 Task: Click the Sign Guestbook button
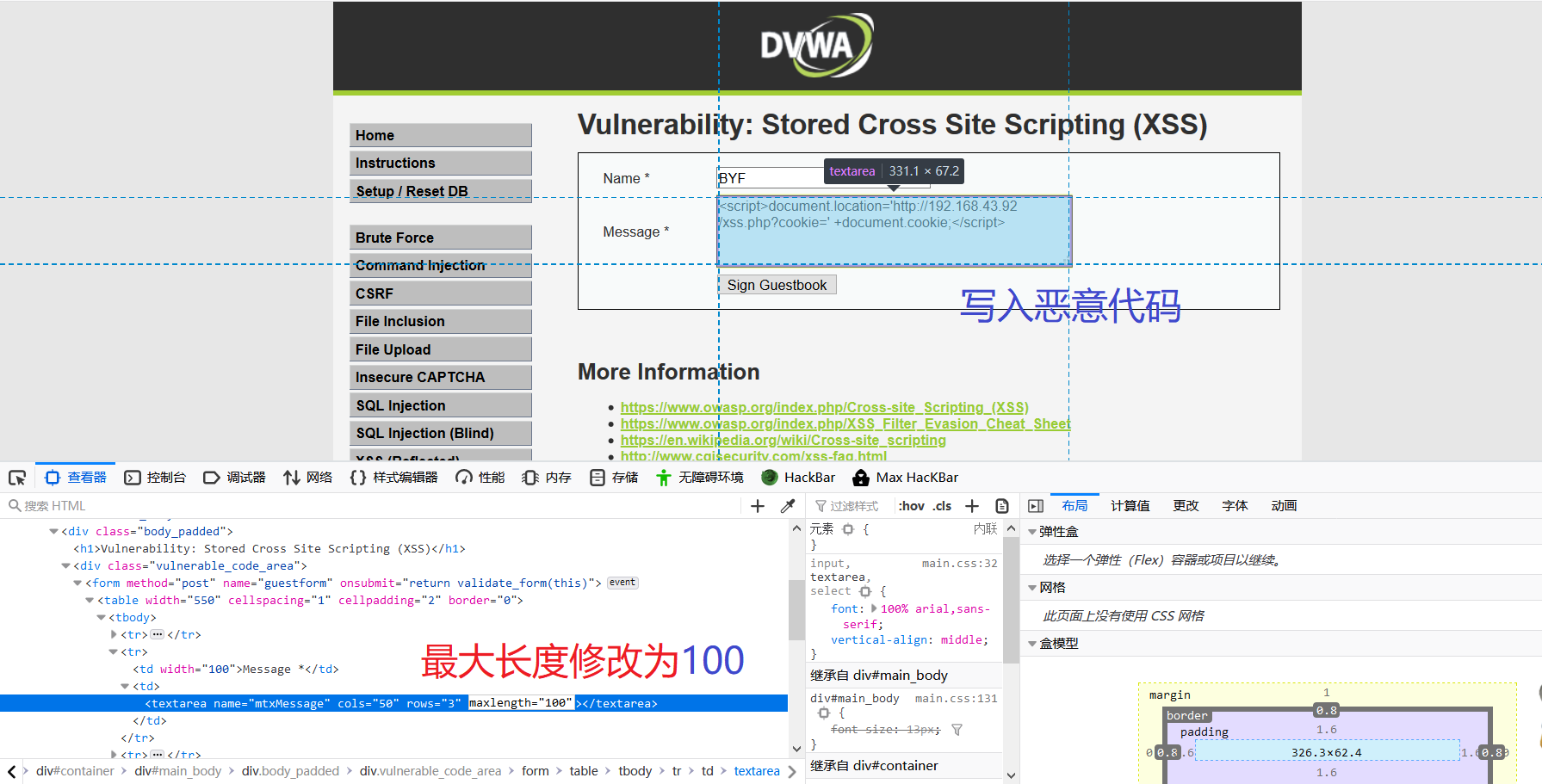[x=777, y=285]
